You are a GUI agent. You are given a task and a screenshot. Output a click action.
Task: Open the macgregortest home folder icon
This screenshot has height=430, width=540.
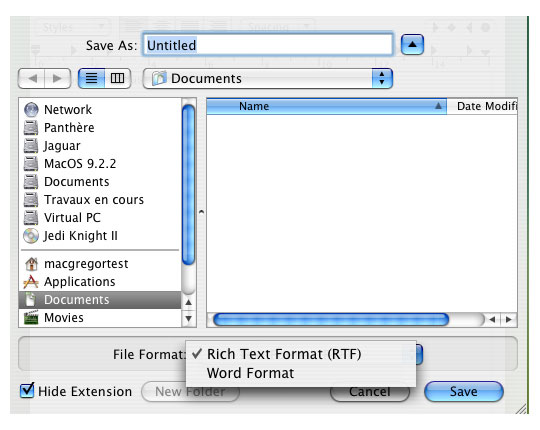(31, 264)
